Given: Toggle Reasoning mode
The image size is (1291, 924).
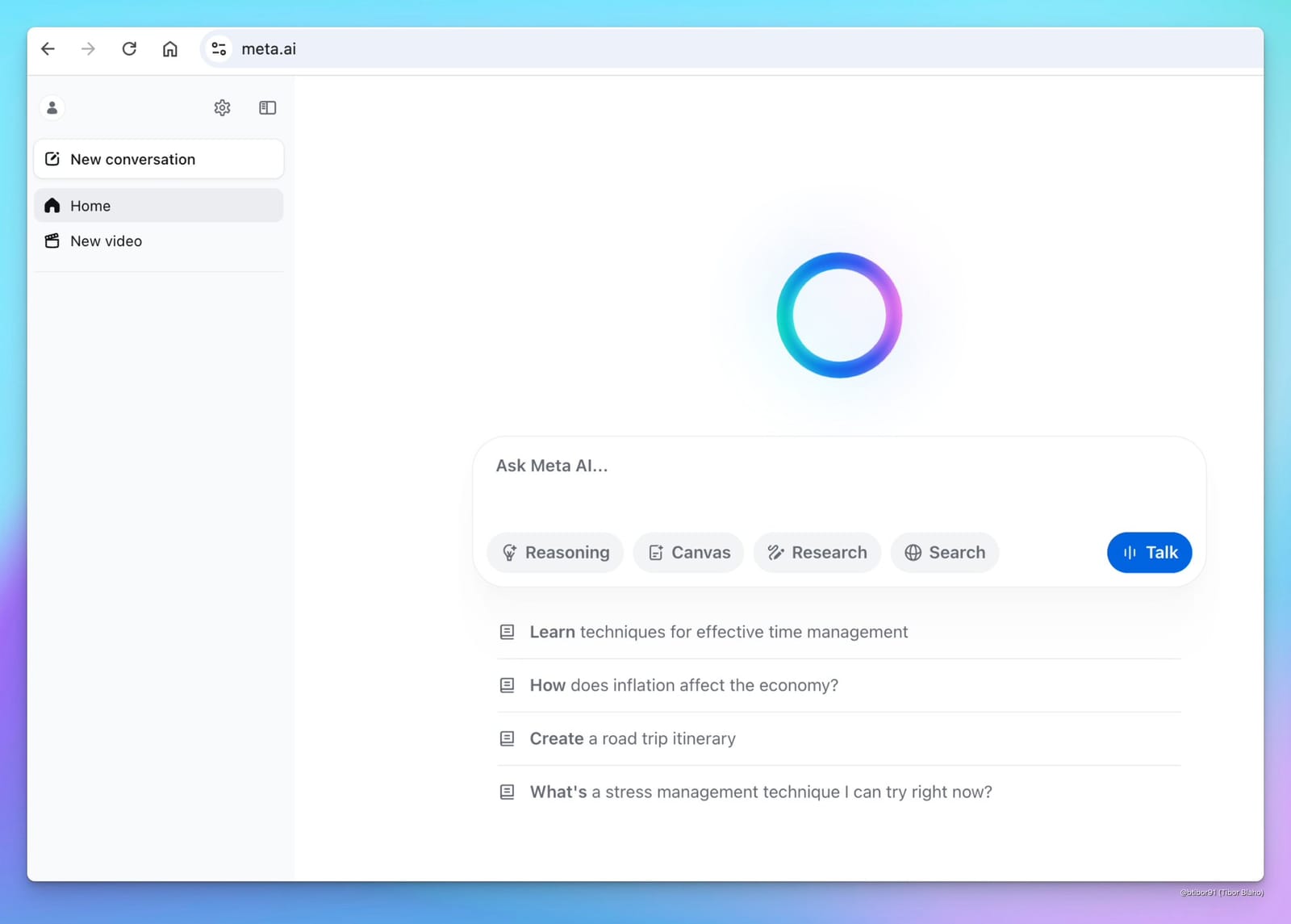Looking at the screenshot, I should (x=555, y=553).
